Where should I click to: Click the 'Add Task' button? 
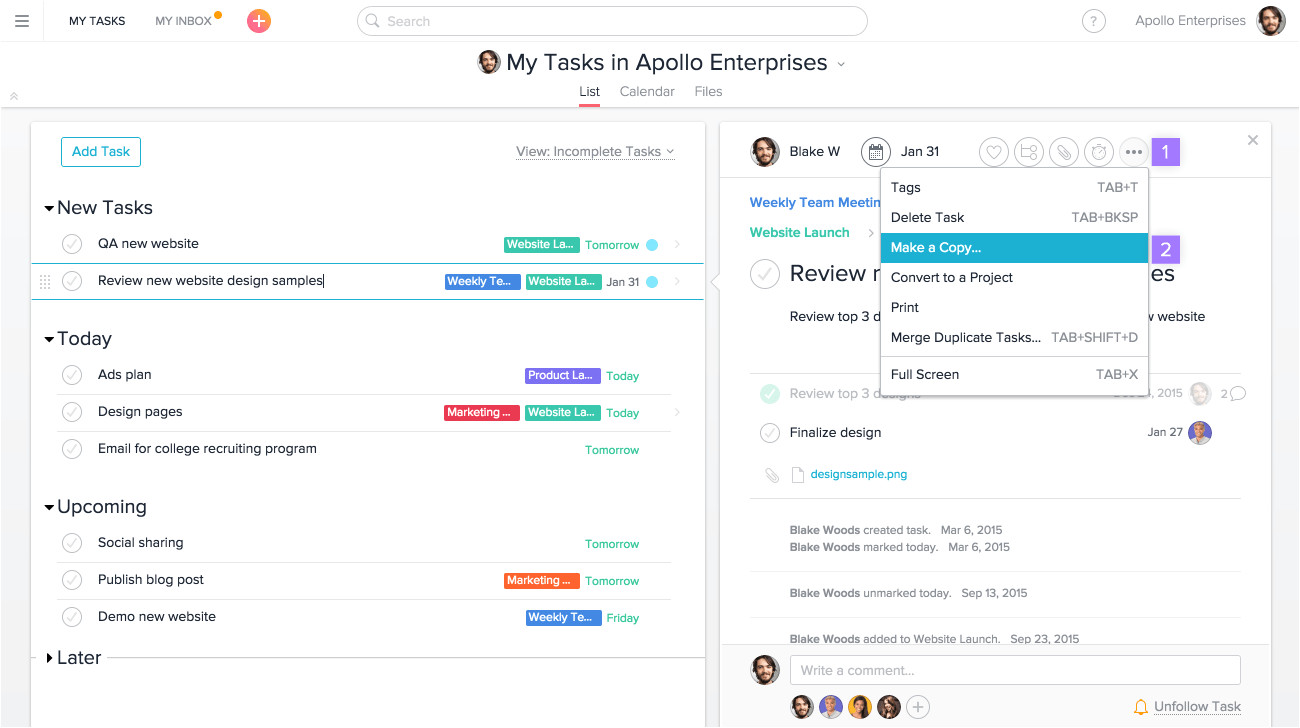(x=101, y=152)
